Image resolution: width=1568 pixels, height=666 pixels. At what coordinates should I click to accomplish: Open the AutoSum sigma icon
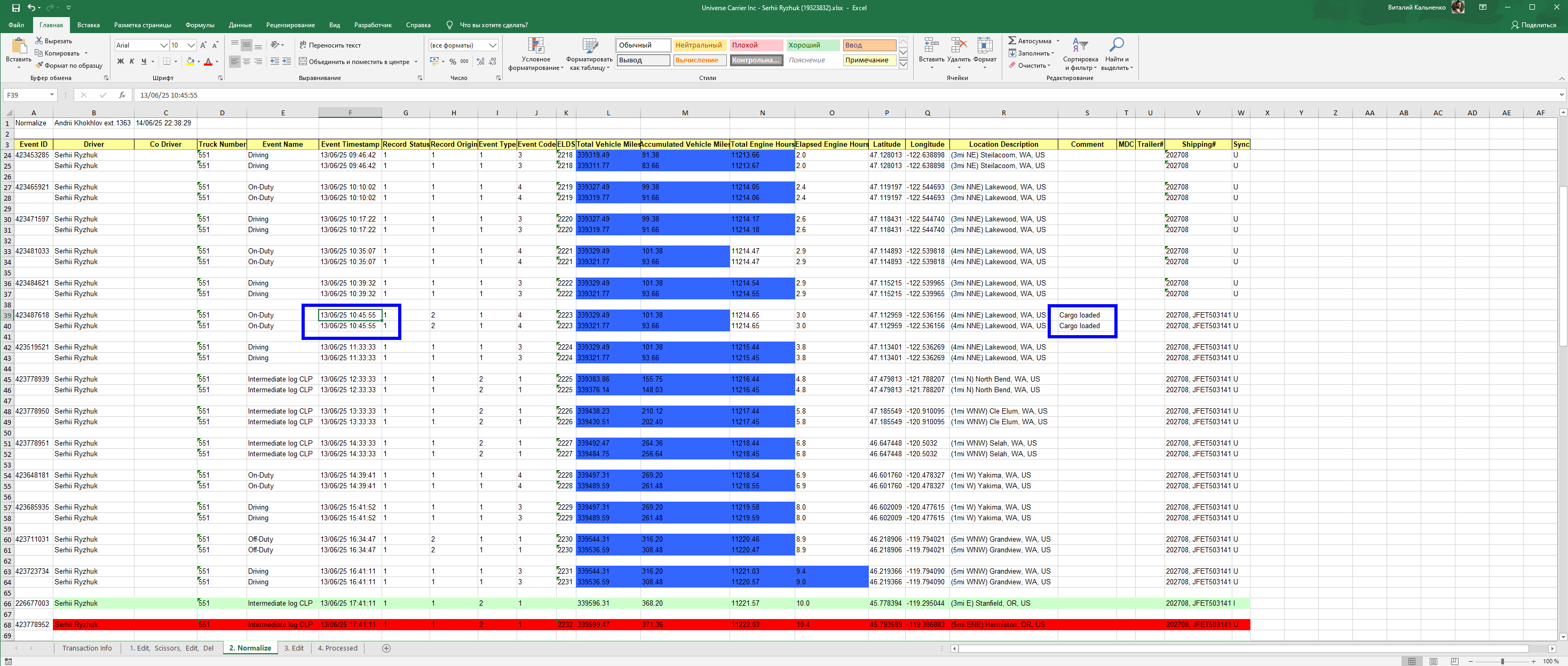1012,41
